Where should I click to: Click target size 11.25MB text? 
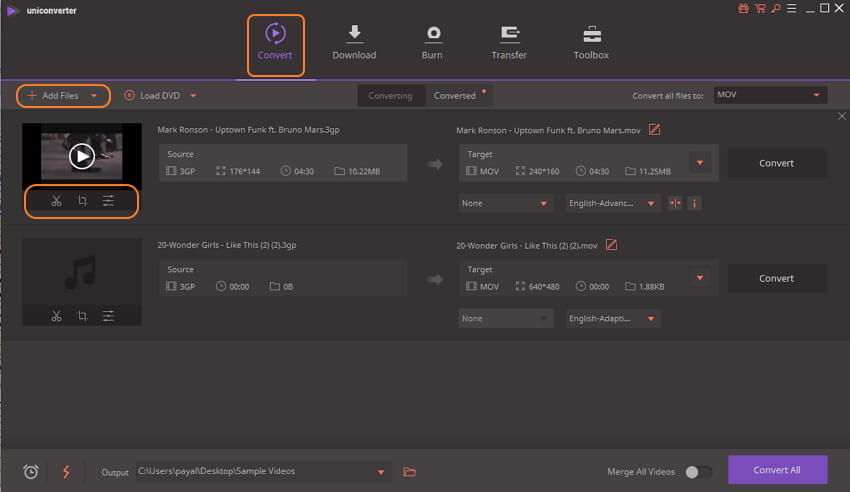coord(654,171)
